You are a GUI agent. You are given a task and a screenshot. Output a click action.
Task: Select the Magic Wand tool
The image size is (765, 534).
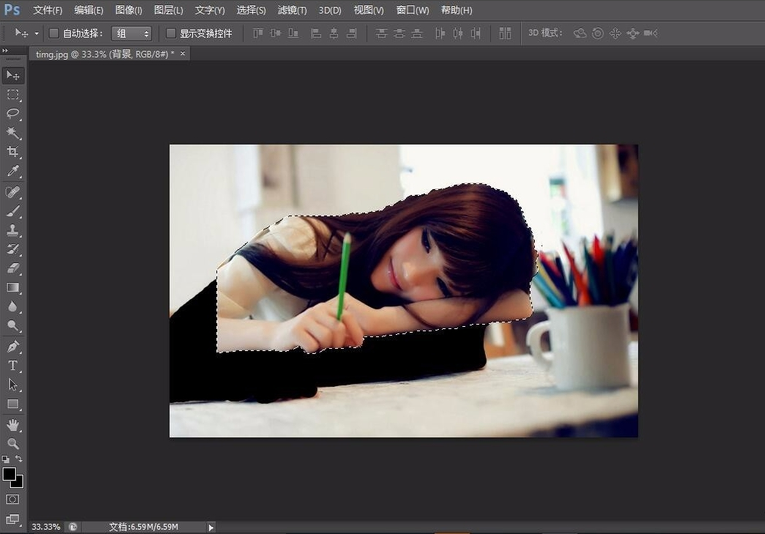(x=13, y=133)
